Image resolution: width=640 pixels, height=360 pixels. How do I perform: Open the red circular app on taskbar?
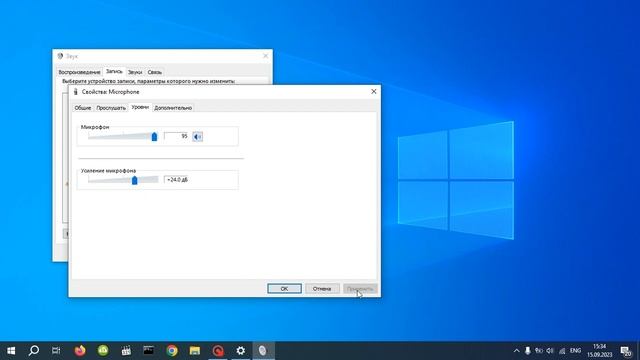click(x=218, y=351)
